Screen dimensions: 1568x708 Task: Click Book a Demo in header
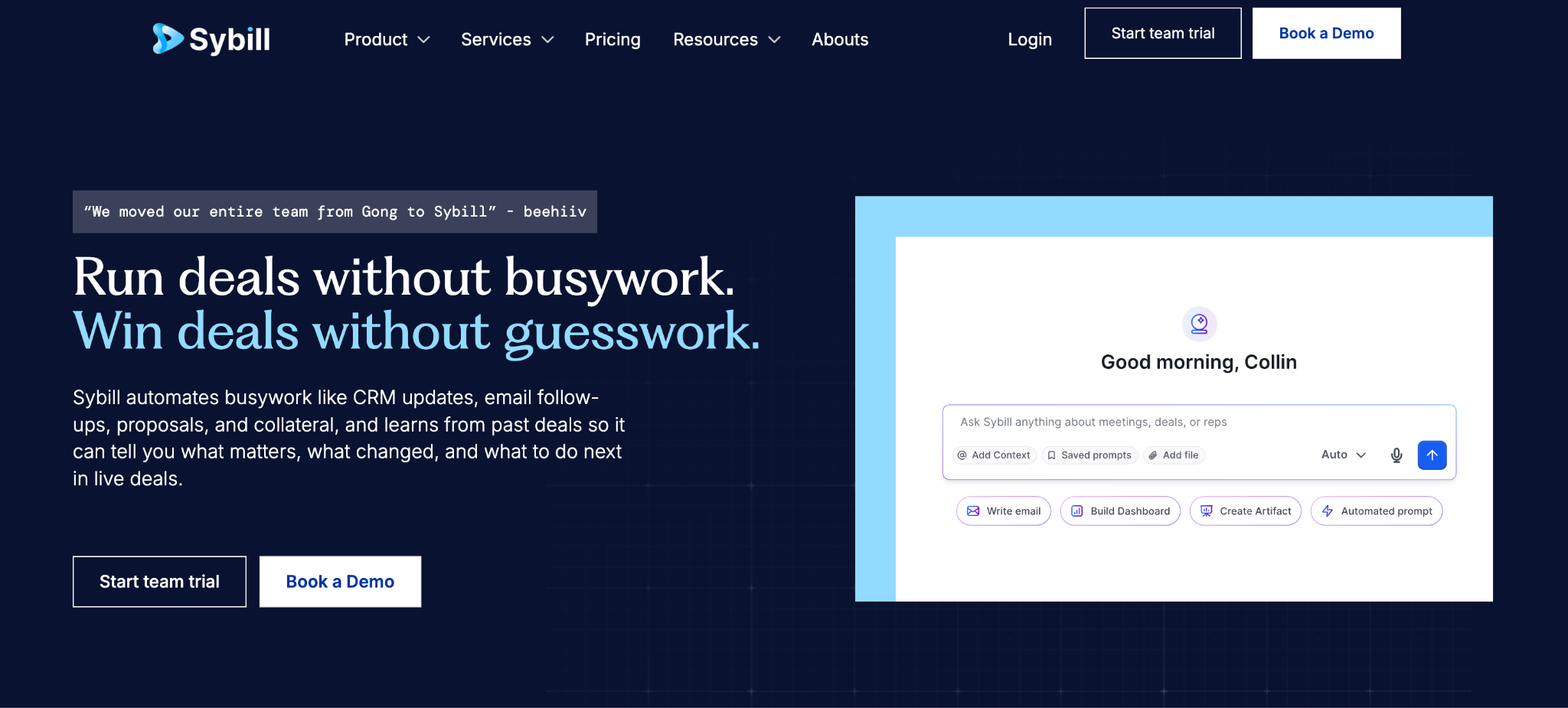[1327, 34]
